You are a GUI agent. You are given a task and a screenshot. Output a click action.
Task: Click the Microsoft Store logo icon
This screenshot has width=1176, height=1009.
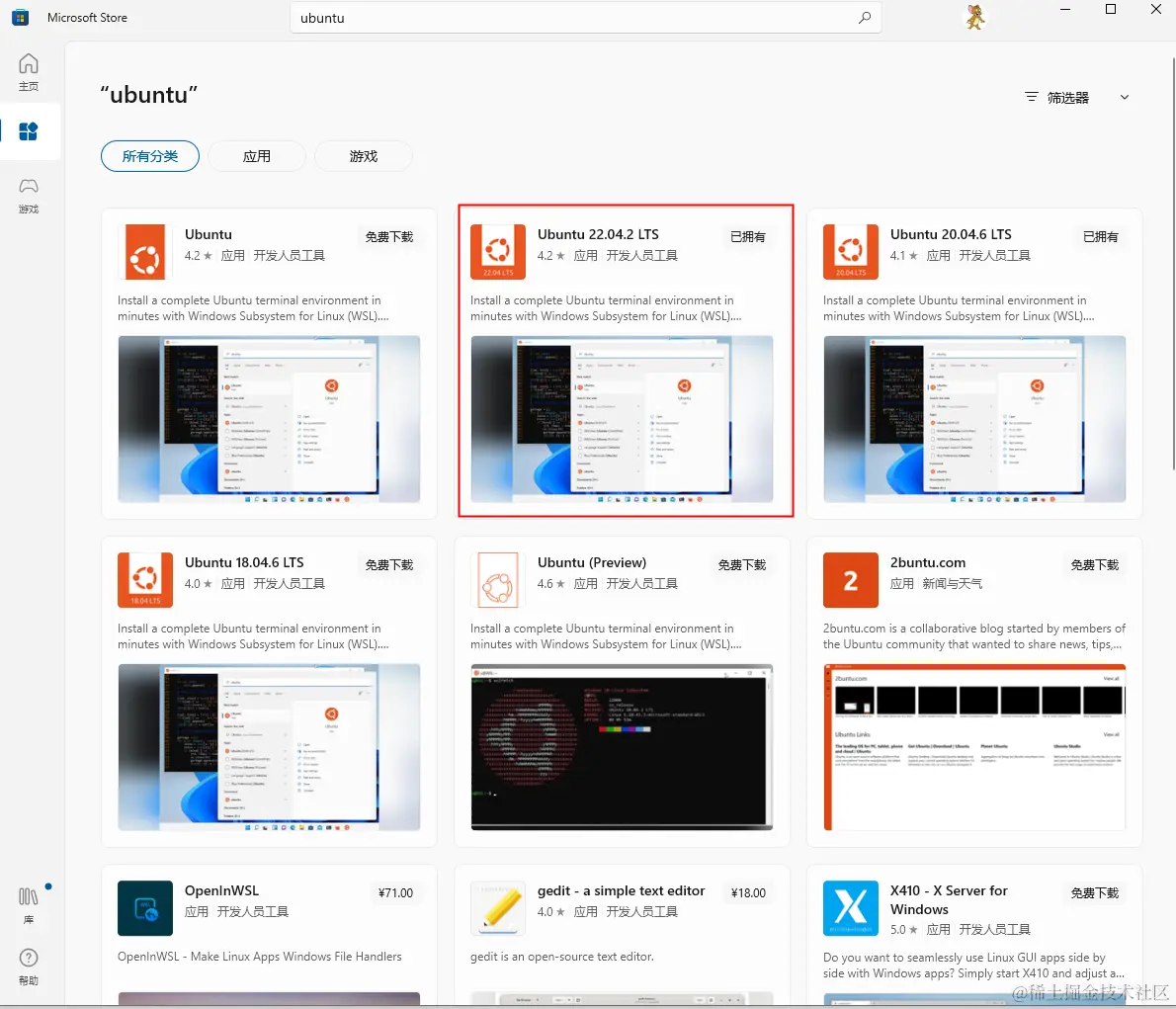coord(20,17)
